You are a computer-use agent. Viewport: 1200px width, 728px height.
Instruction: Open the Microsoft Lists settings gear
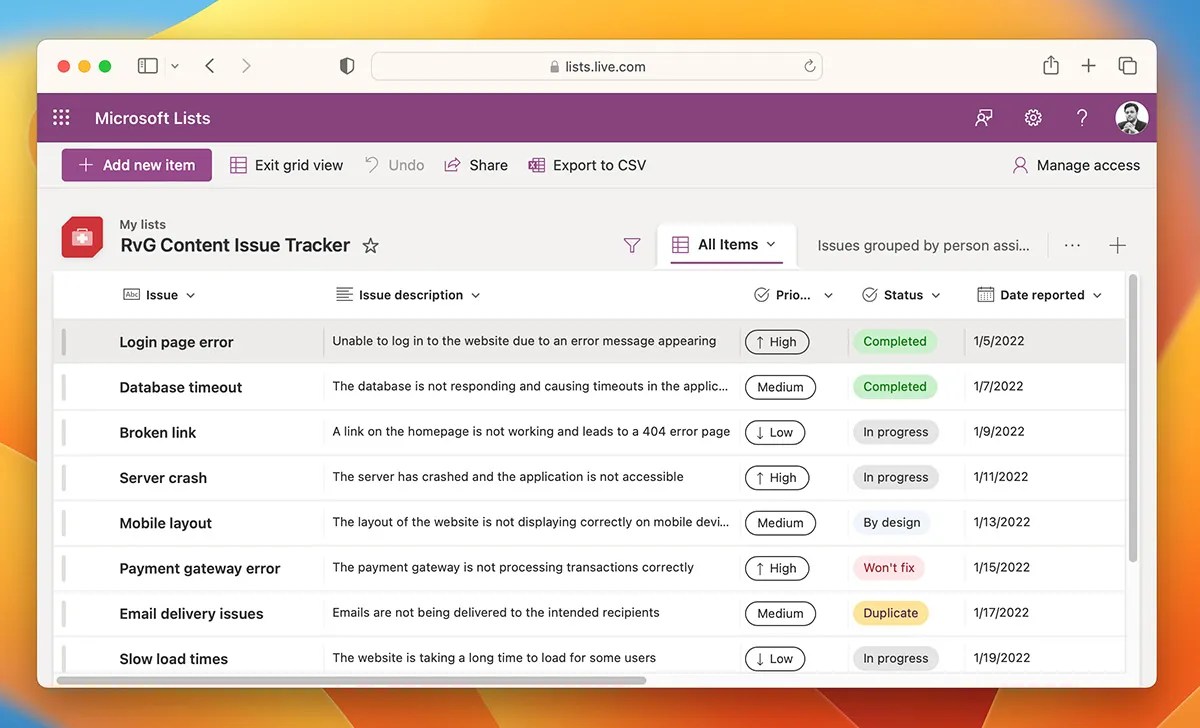[x=1033, y=117]
